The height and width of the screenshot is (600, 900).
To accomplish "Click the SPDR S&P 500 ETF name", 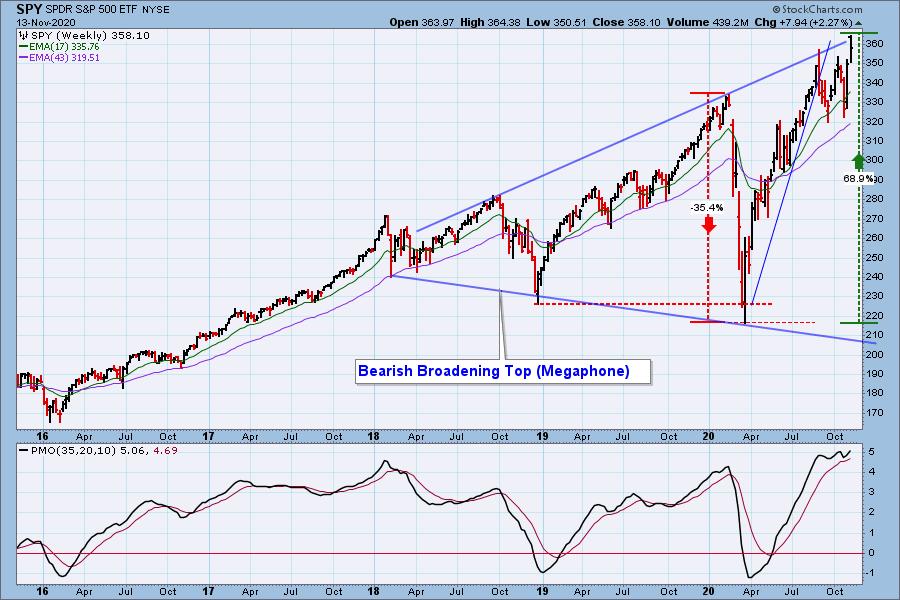I will (x=92, y=10).
